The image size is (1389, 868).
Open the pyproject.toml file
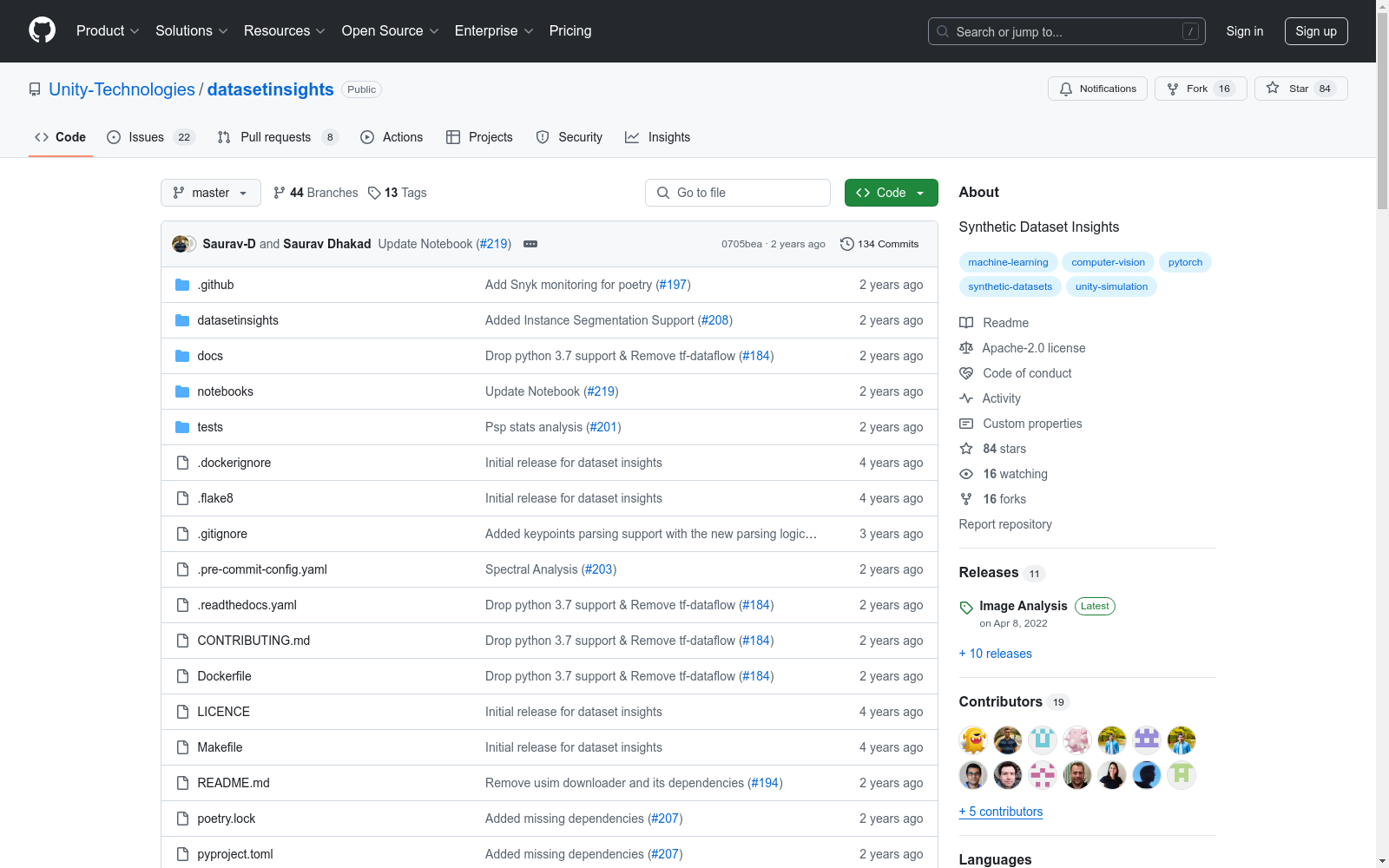point(235,854)
